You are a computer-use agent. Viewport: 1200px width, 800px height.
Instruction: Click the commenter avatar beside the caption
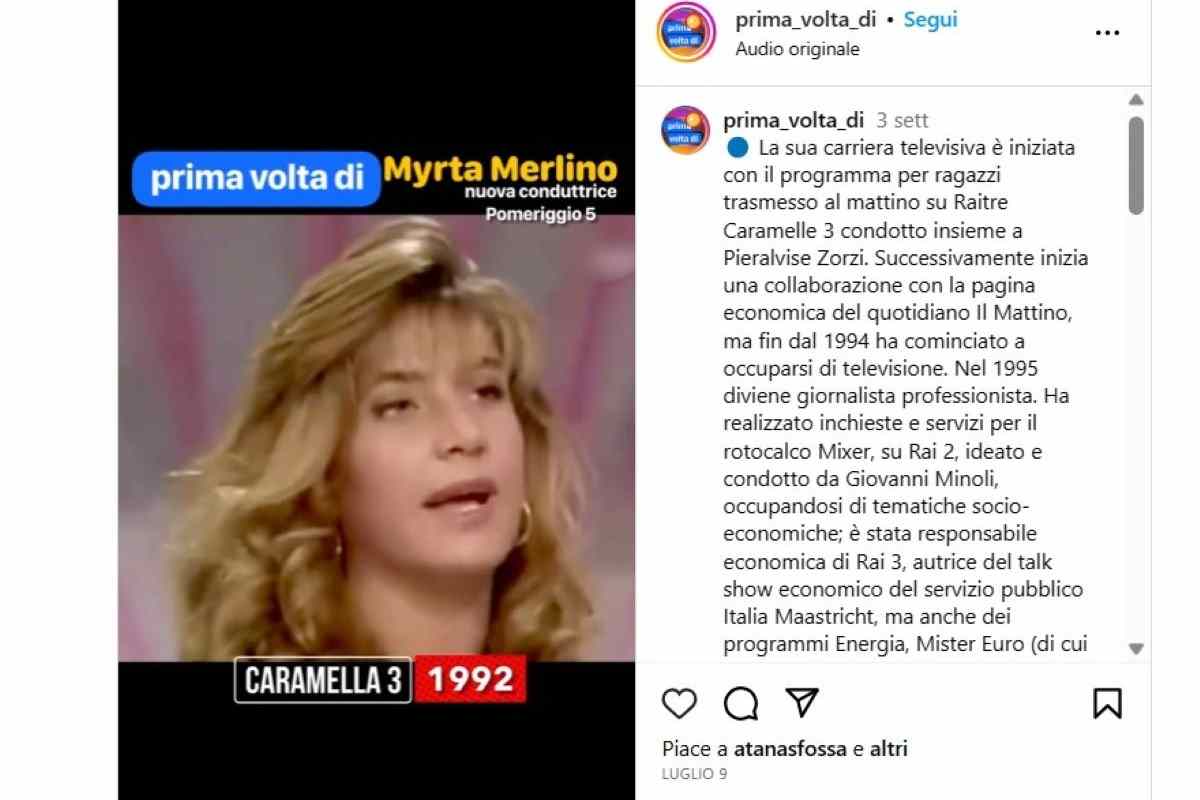[686, 130]
